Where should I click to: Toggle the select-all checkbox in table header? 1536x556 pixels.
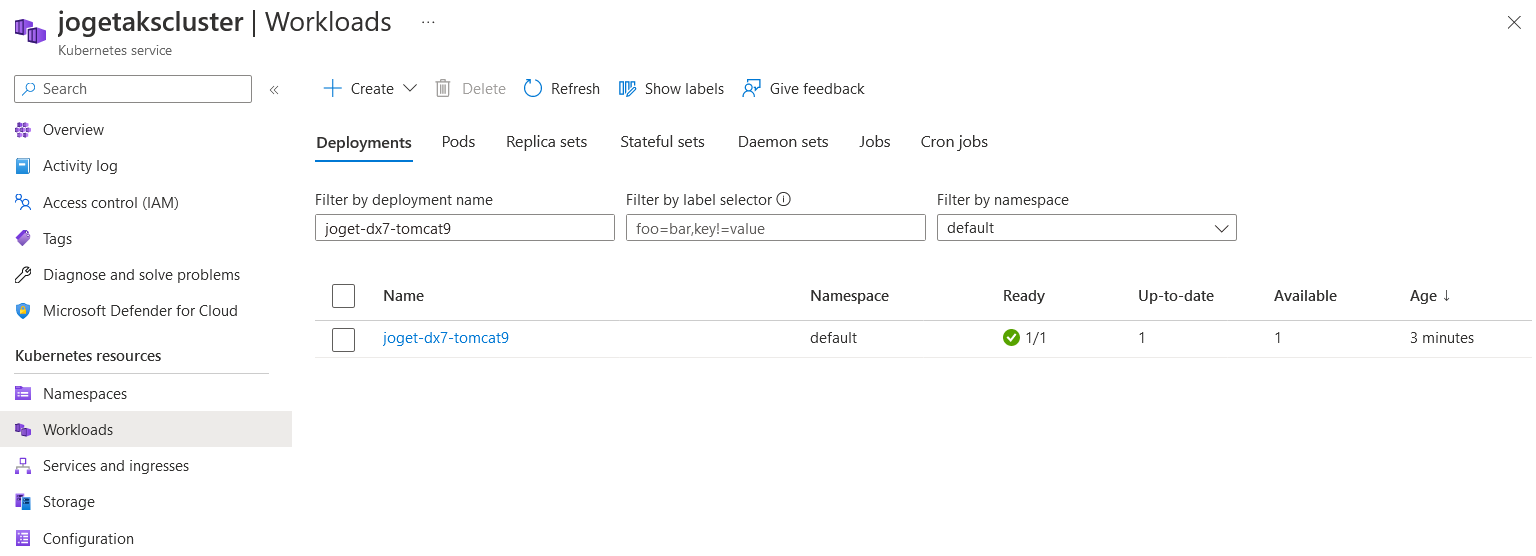[x=343, y=296]
